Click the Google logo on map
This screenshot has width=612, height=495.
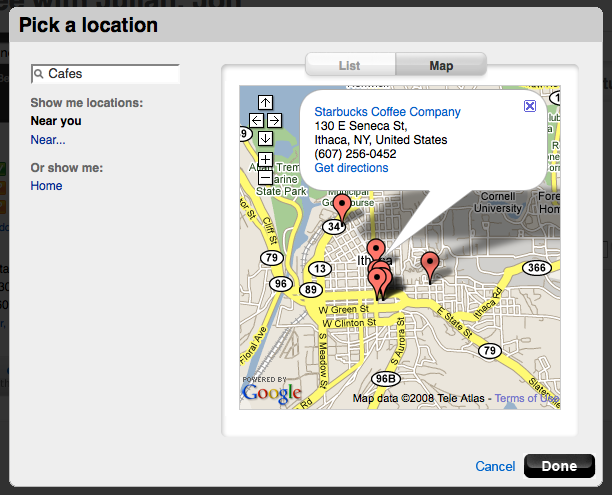pyautogui.click(x=272, y=393)
